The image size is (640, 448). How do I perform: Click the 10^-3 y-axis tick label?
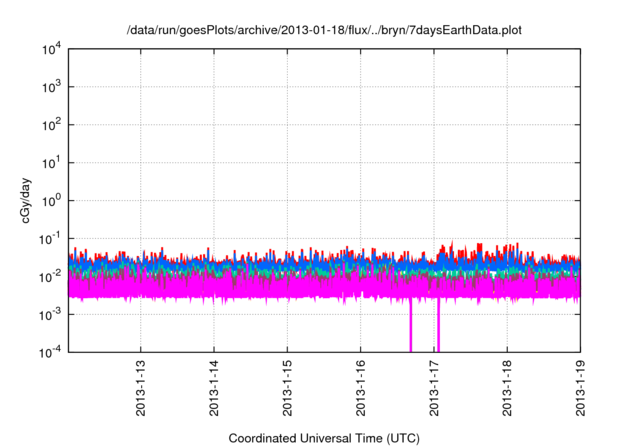pyautogui.click(x=50, y=315)
